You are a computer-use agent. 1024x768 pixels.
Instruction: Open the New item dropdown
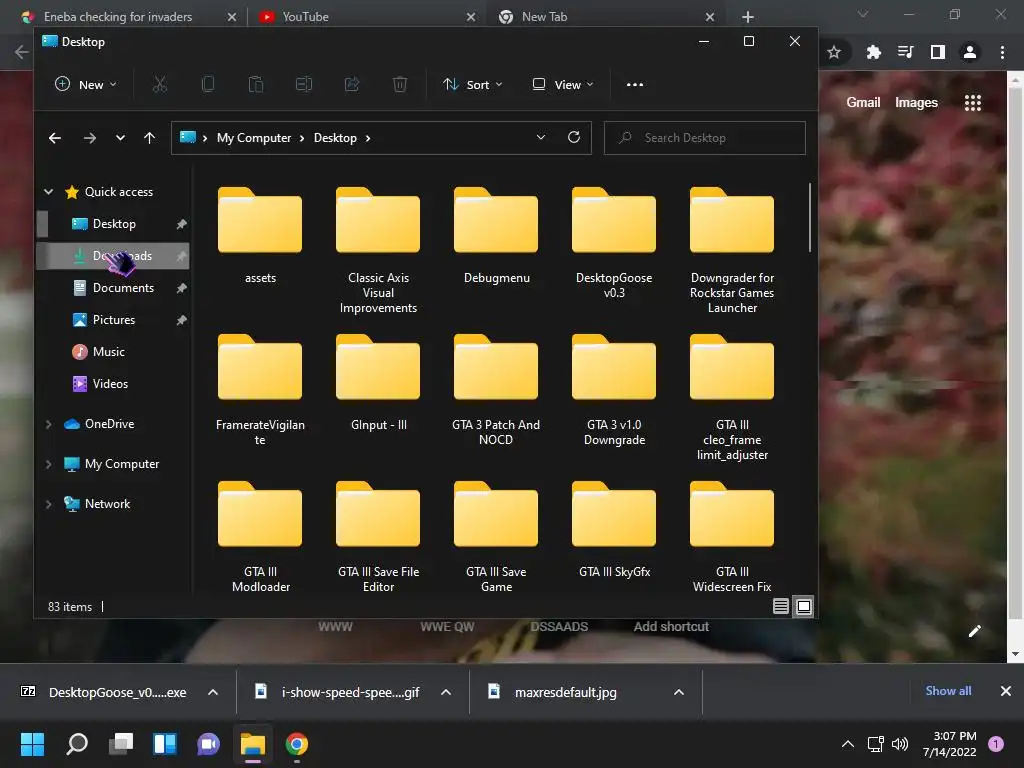pos(86,84)
